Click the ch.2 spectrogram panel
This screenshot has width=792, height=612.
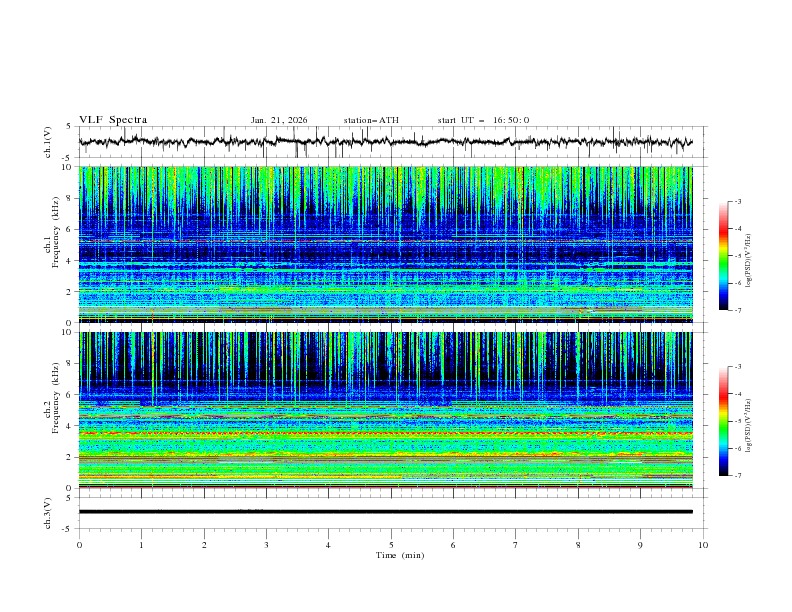click(385, 410)
